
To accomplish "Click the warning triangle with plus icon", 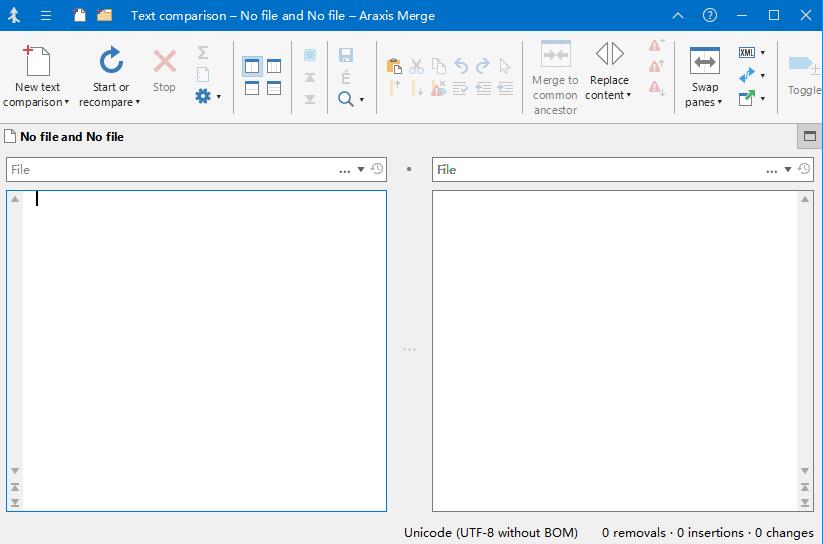I will coord(656,45).
